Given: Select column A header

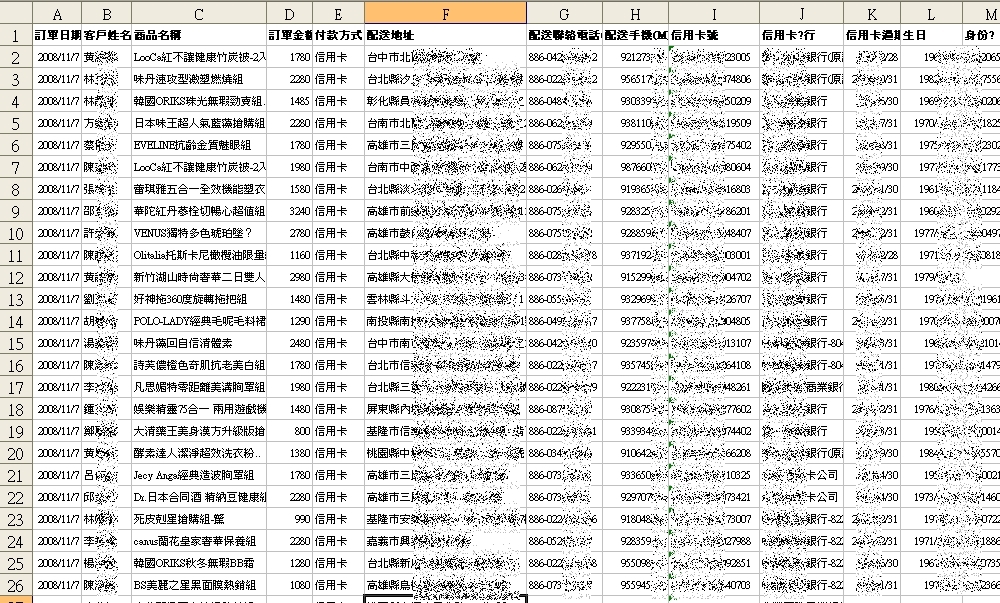Looking at the screenshot, I should 57,13.
